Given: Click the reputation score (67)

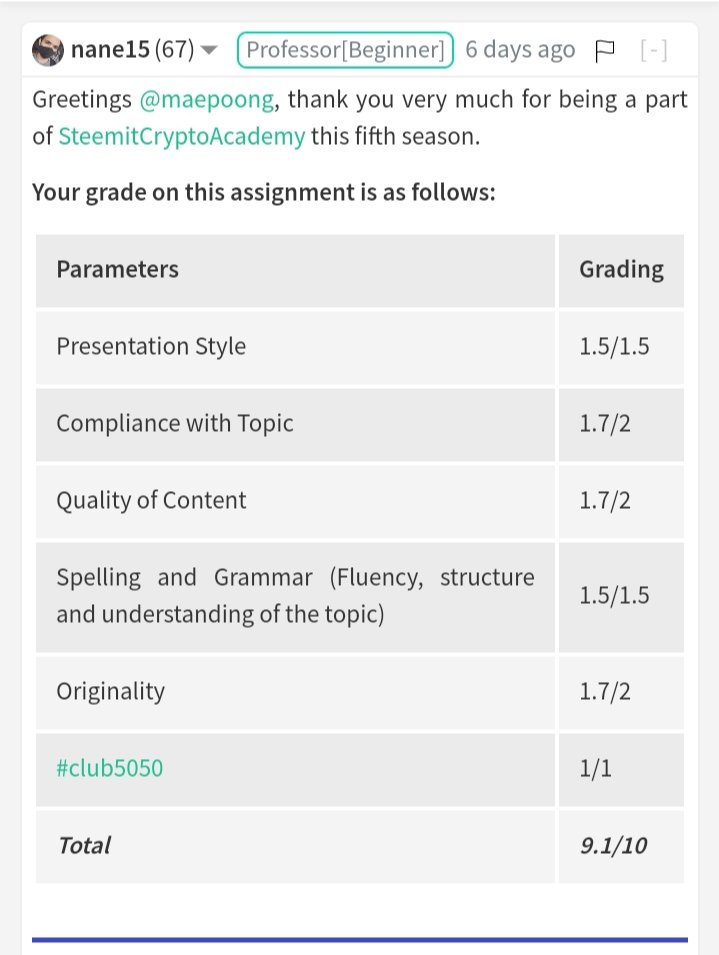Looking at the screenshot, I should 174,49.
